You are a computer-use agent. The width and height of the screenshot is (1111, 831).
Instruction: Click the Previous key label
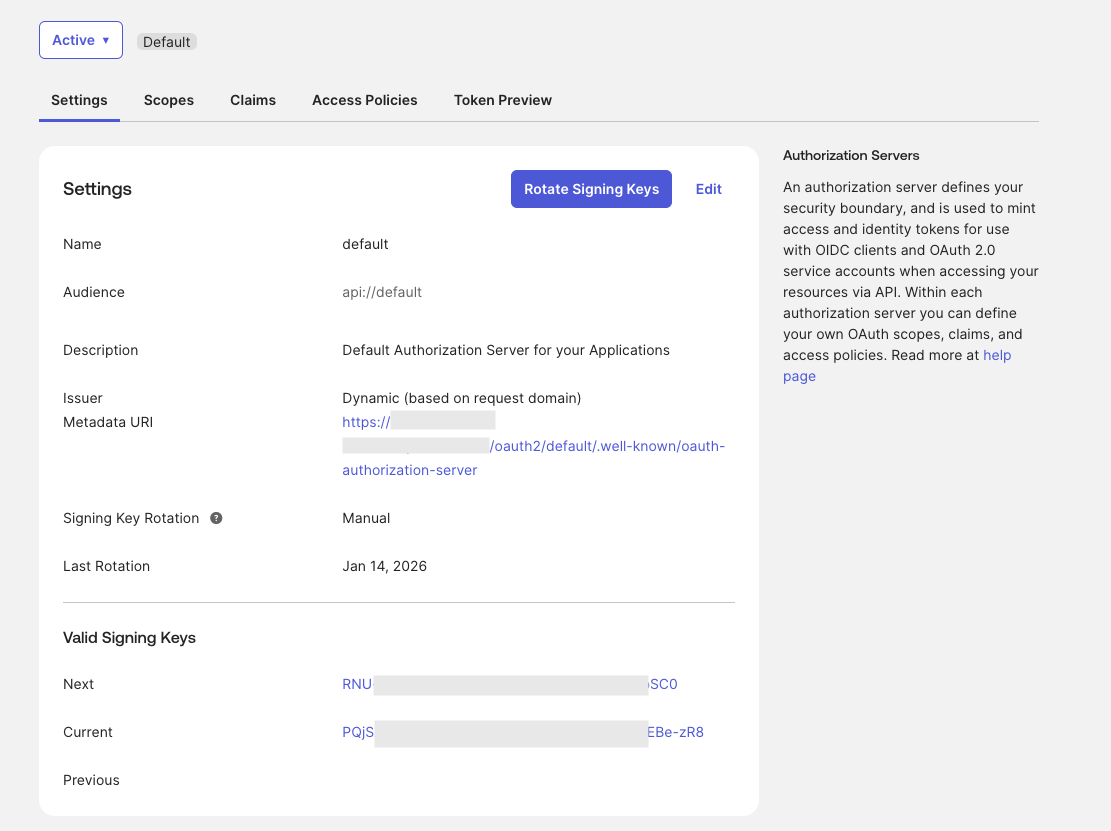(x=91, y=780)
